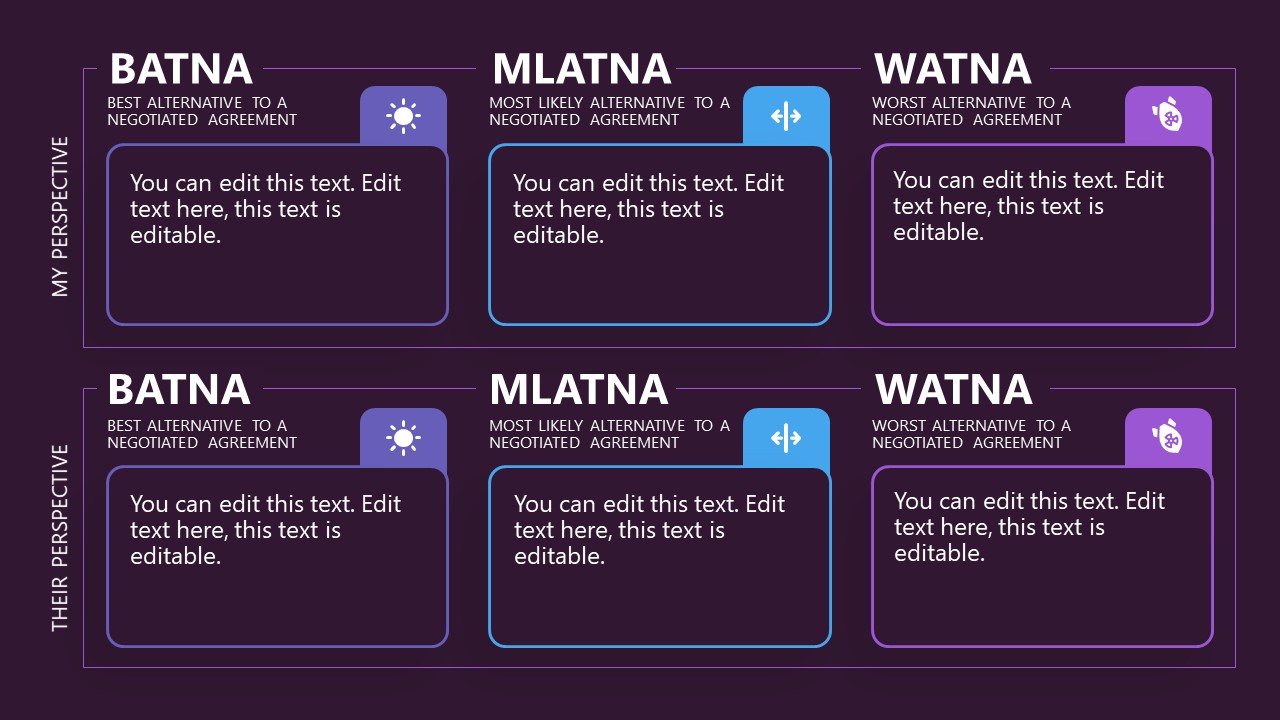The width and height of the screenshot is (1280, 720).
Task: Select the blue arrows icon in top MLATNA
Action: 786,116
